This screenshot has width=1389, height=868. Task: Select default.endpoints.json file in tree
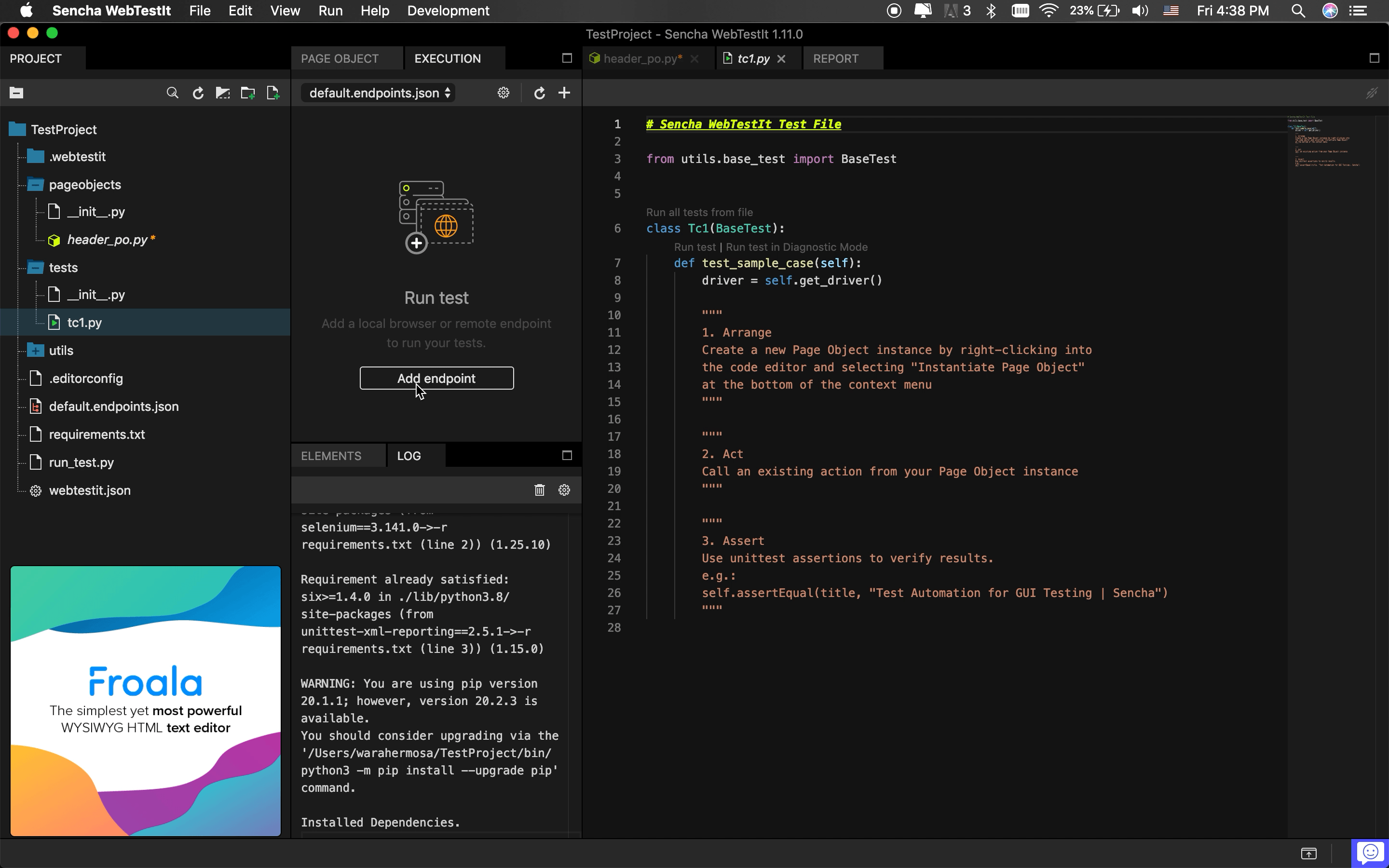pyautogui.click(x=114, y=407)
